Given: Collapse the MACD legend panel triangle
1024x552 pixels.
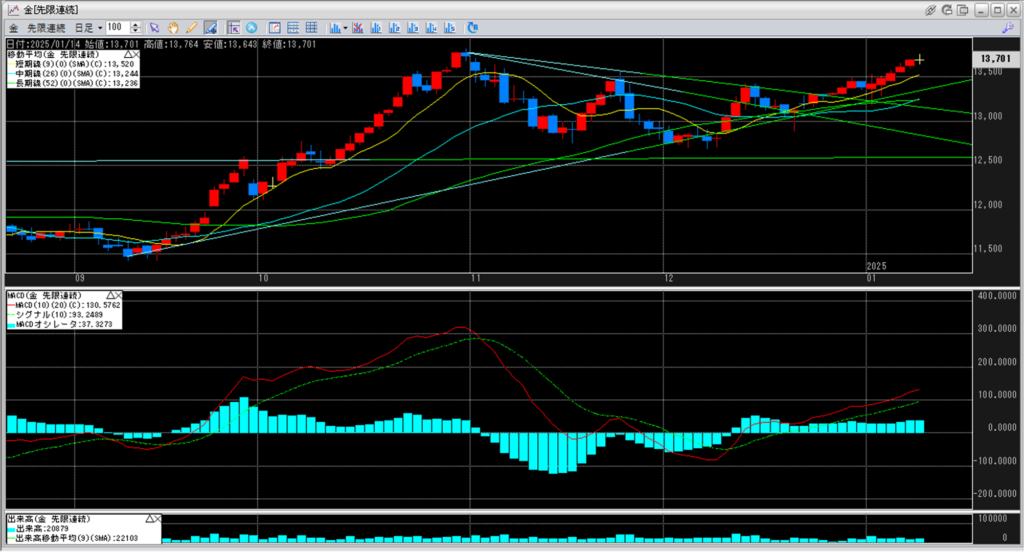Looking at the screenshot, I should [x=110, y=296].
